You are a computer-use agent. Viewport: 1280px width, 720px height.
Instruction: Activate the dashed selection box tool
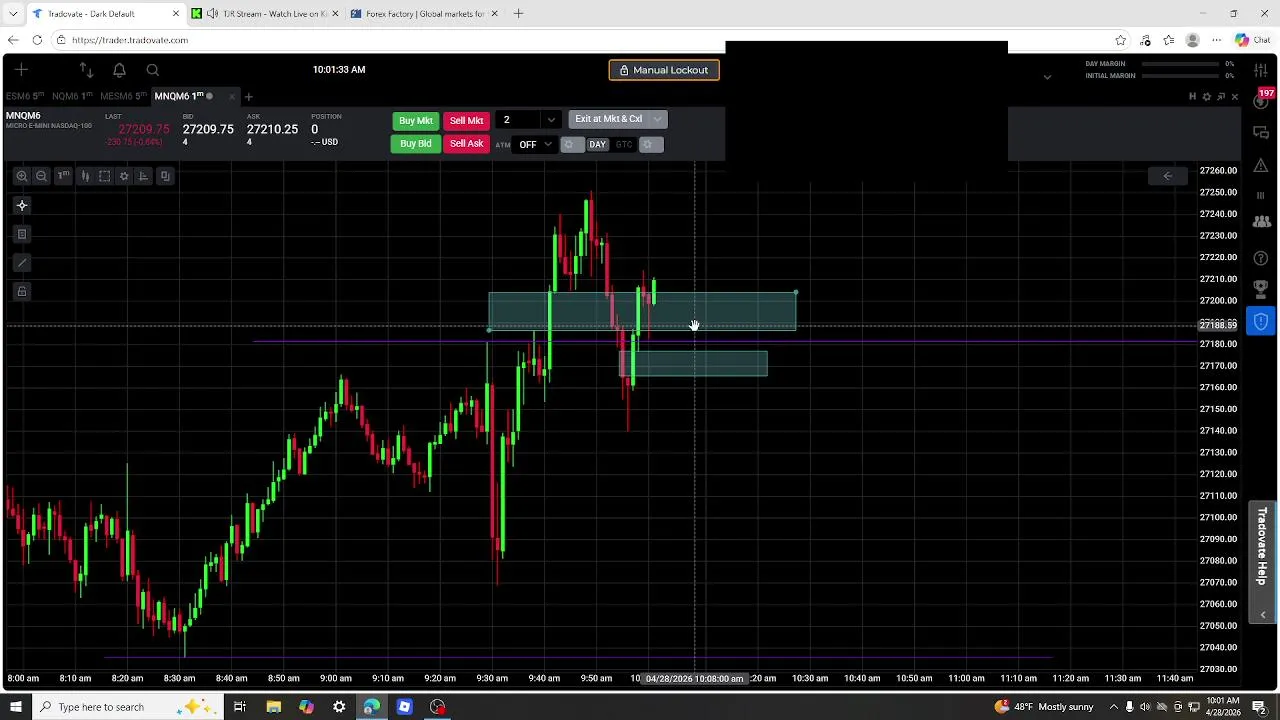coord(104,176)
